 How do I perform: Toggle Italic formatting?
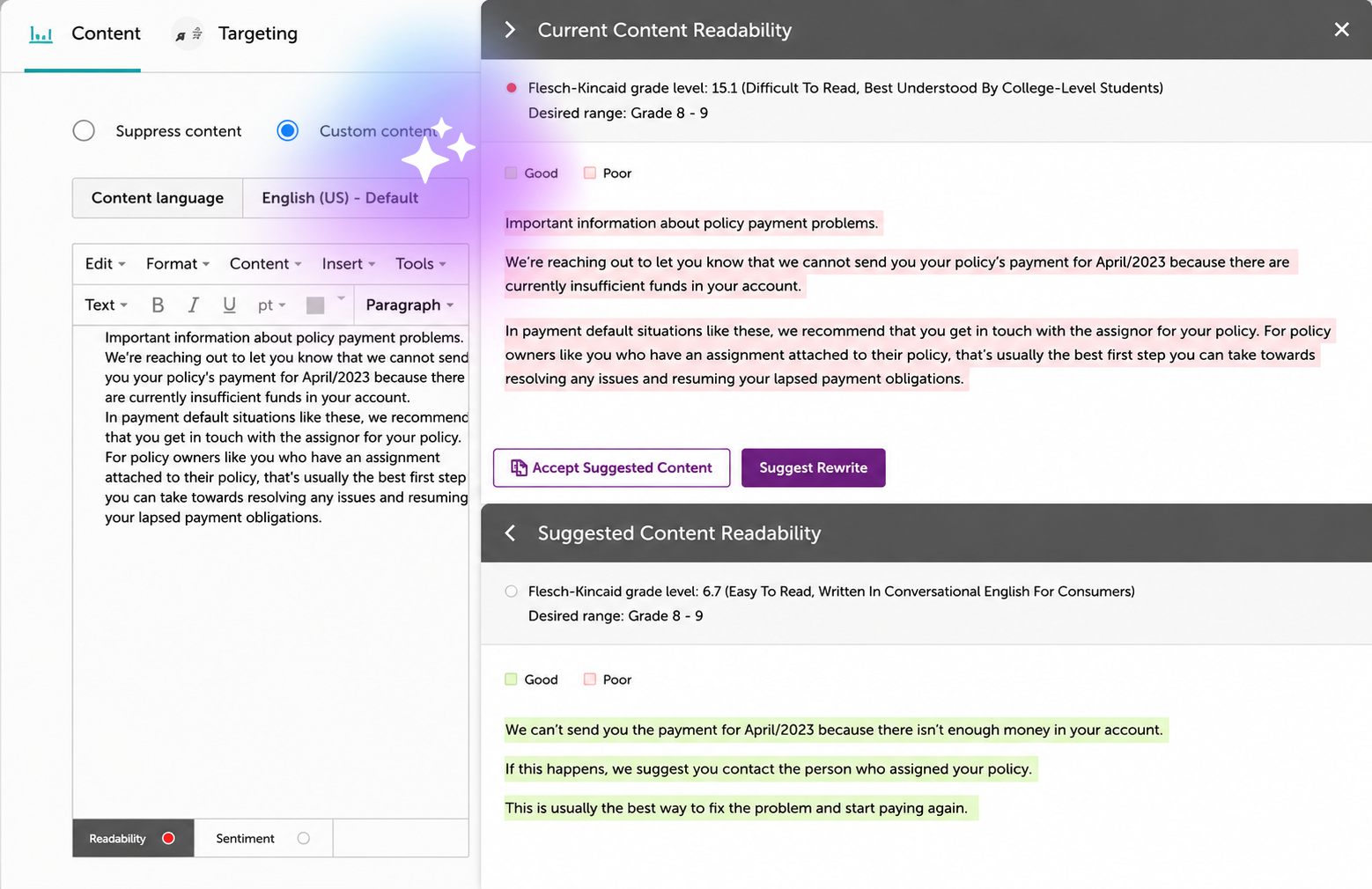193,305
